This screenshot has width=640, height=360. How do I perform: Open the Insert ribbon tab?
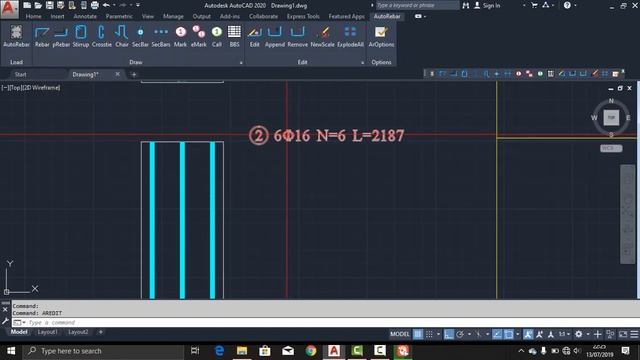click(58, 16)
